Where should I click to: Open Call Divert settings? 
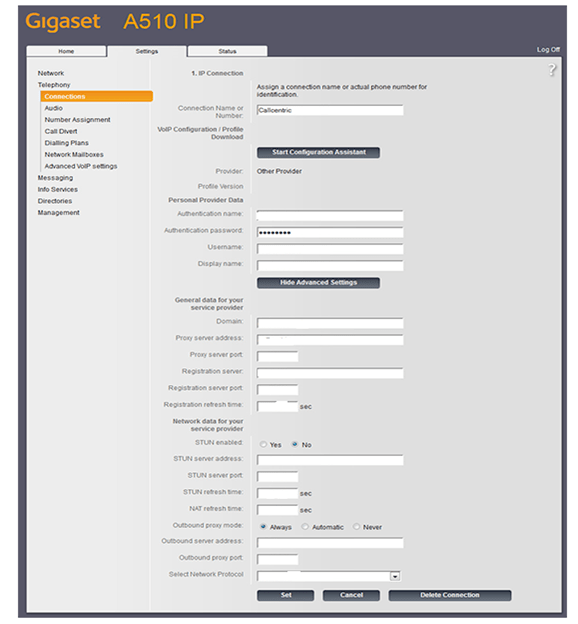[x=61, y=131]
